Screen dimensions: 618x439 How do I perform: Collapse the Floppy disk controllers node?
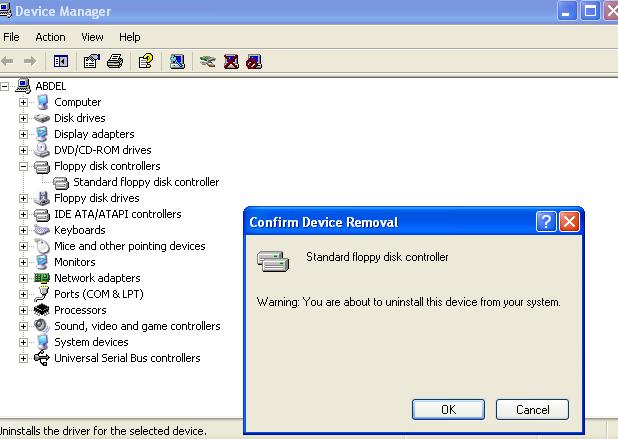[23, 166]
